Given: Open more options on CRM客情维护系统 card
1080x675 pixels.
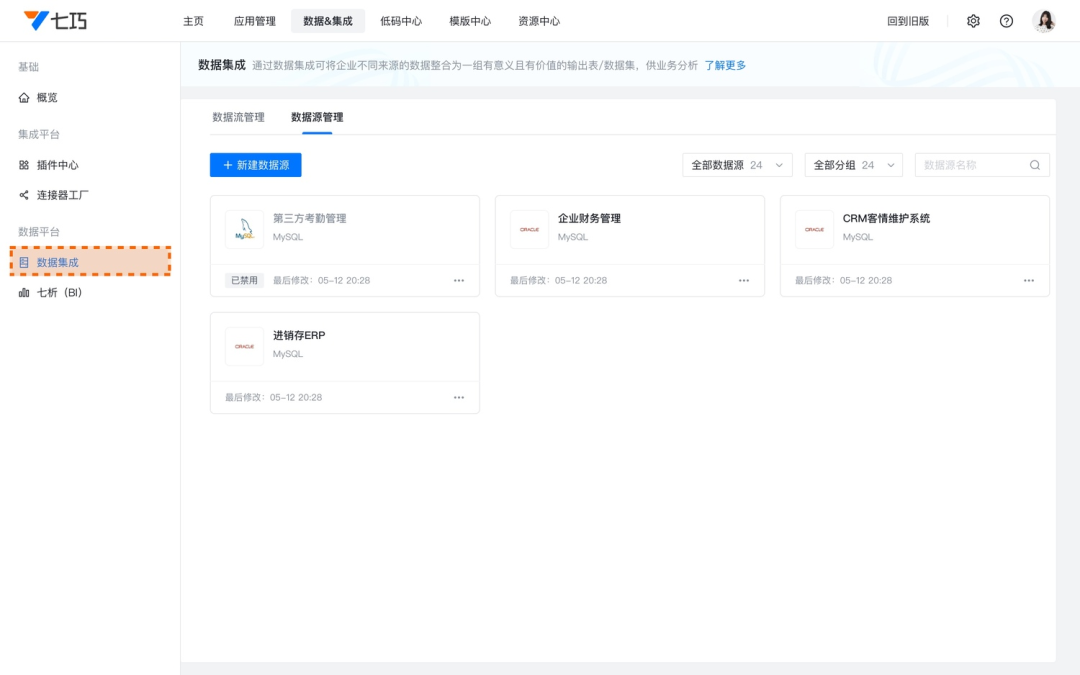Looking at the screenshot, I should 1029,281.
